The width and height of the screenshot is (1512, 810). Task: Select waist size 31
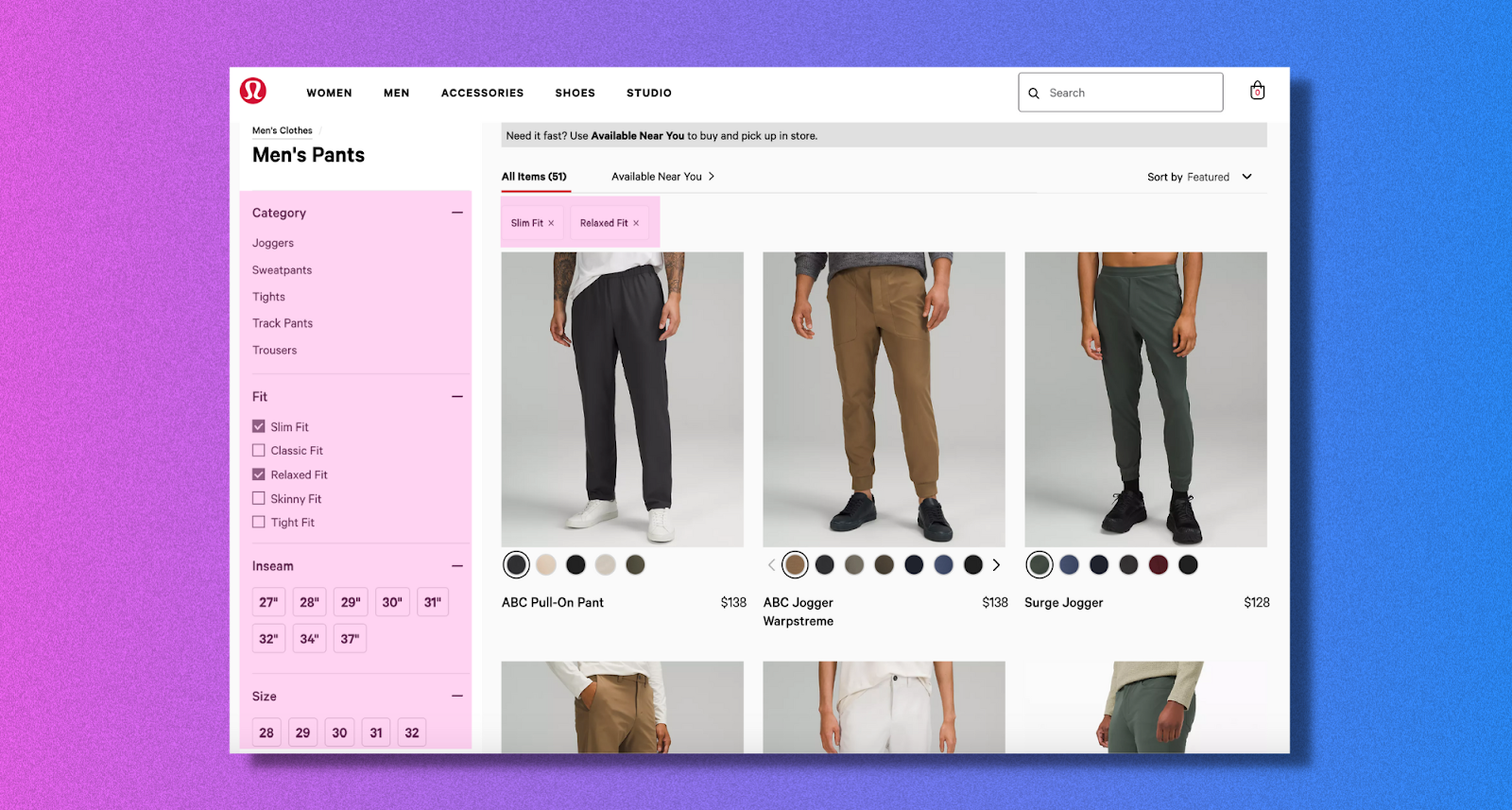[x=376, y=732]
